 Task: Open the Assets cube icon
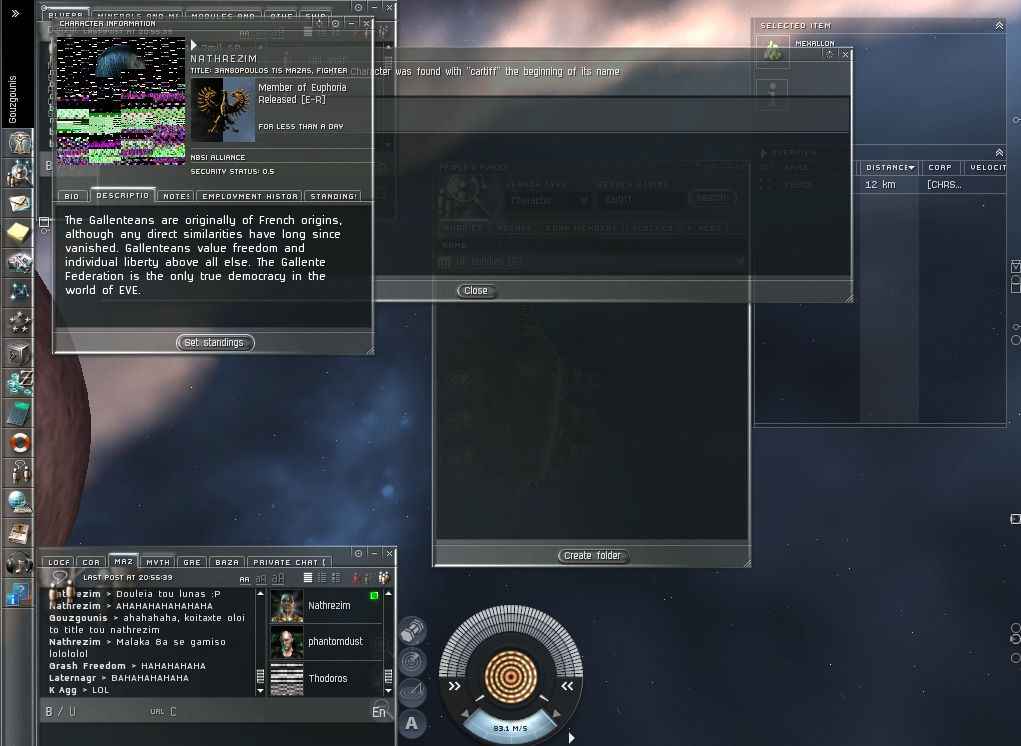19,353
